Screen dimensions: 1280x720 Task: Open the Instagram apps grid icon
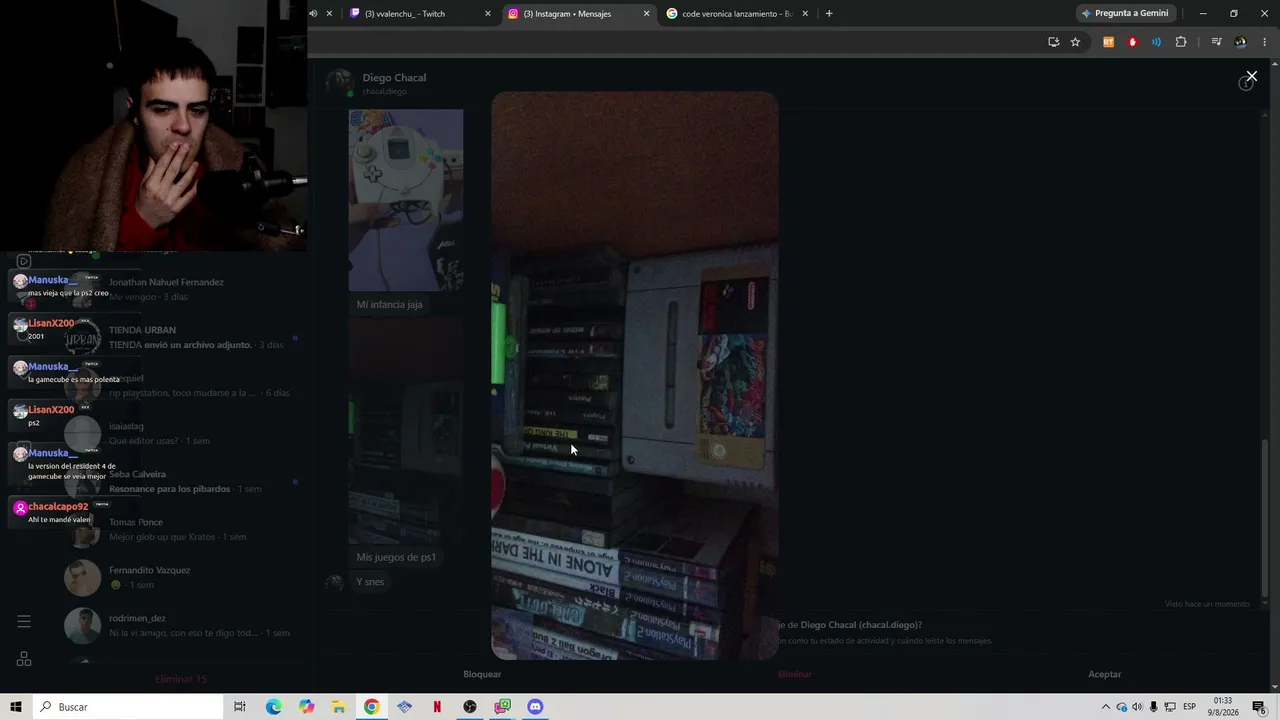[x=24, y=659]
